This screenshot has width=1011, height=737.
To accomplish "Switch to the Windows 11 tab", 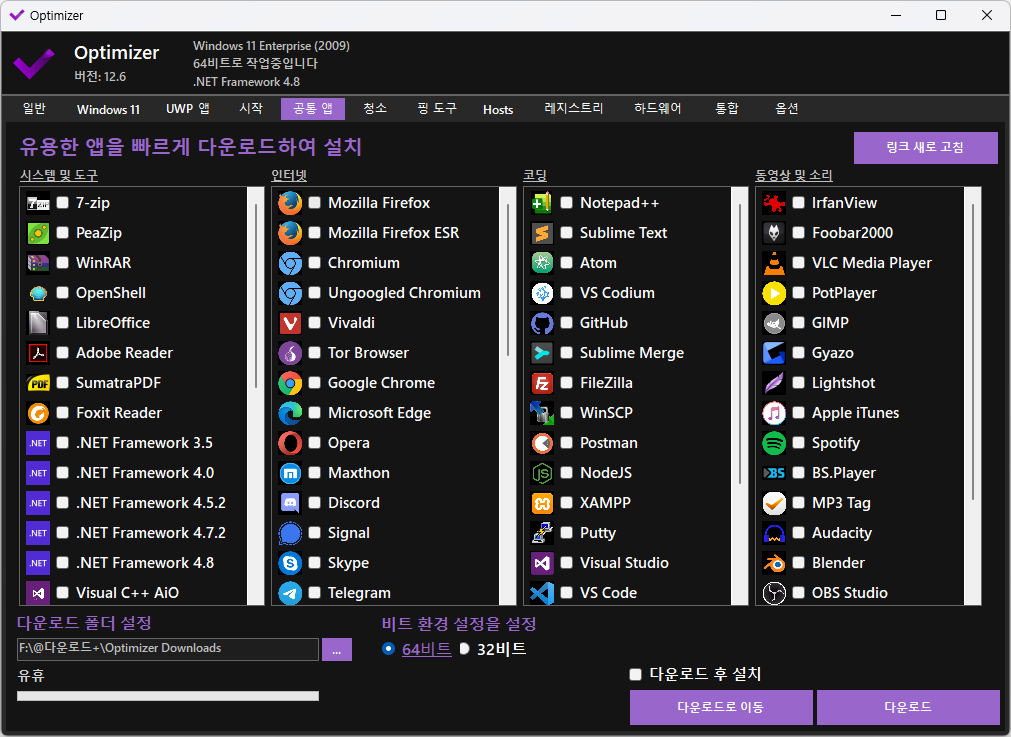I will click(108, 109).
